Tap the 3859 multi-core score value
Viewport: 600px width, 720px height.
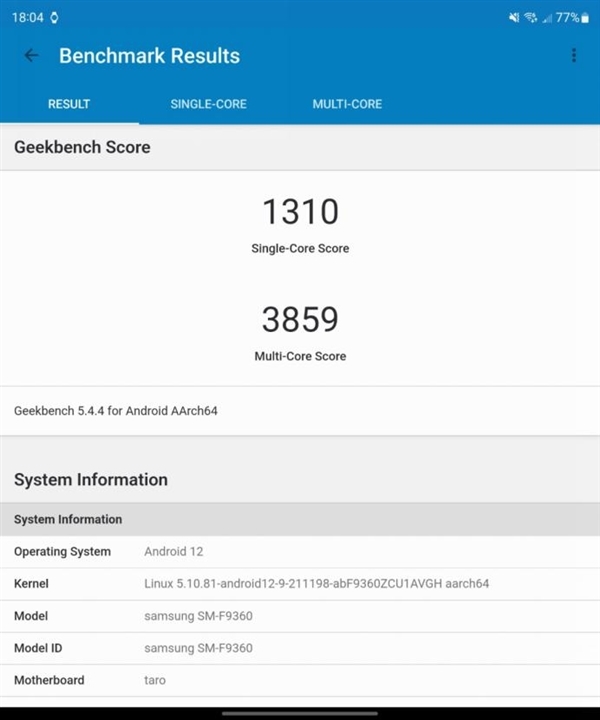click(300, 320)
